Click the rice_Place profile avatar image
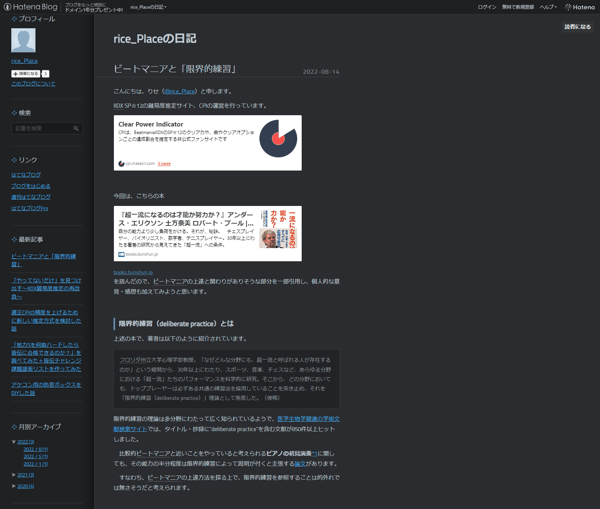600x509 pixels. [23, 40]
